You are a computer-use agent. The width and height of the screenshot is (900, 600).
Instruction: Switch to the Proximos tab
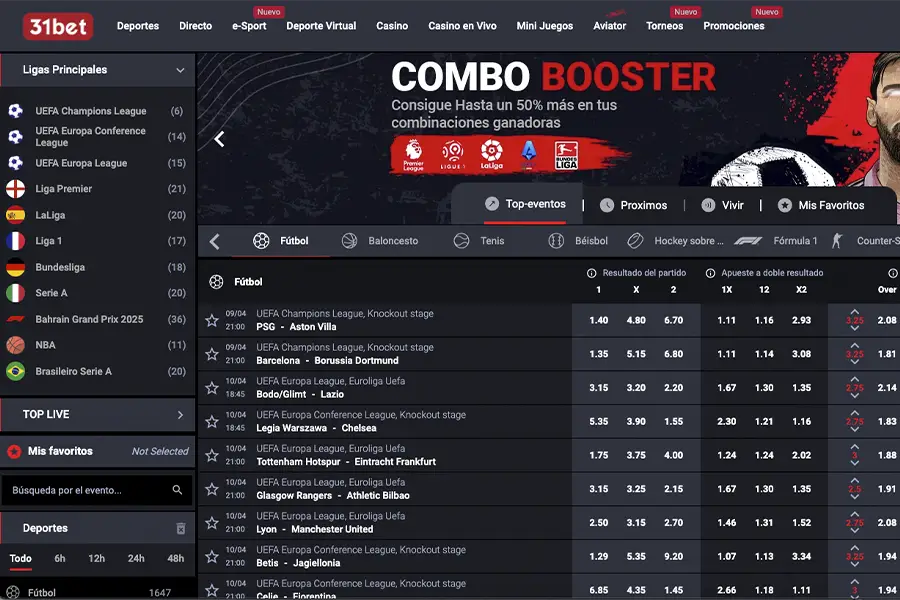click(634, 206)
